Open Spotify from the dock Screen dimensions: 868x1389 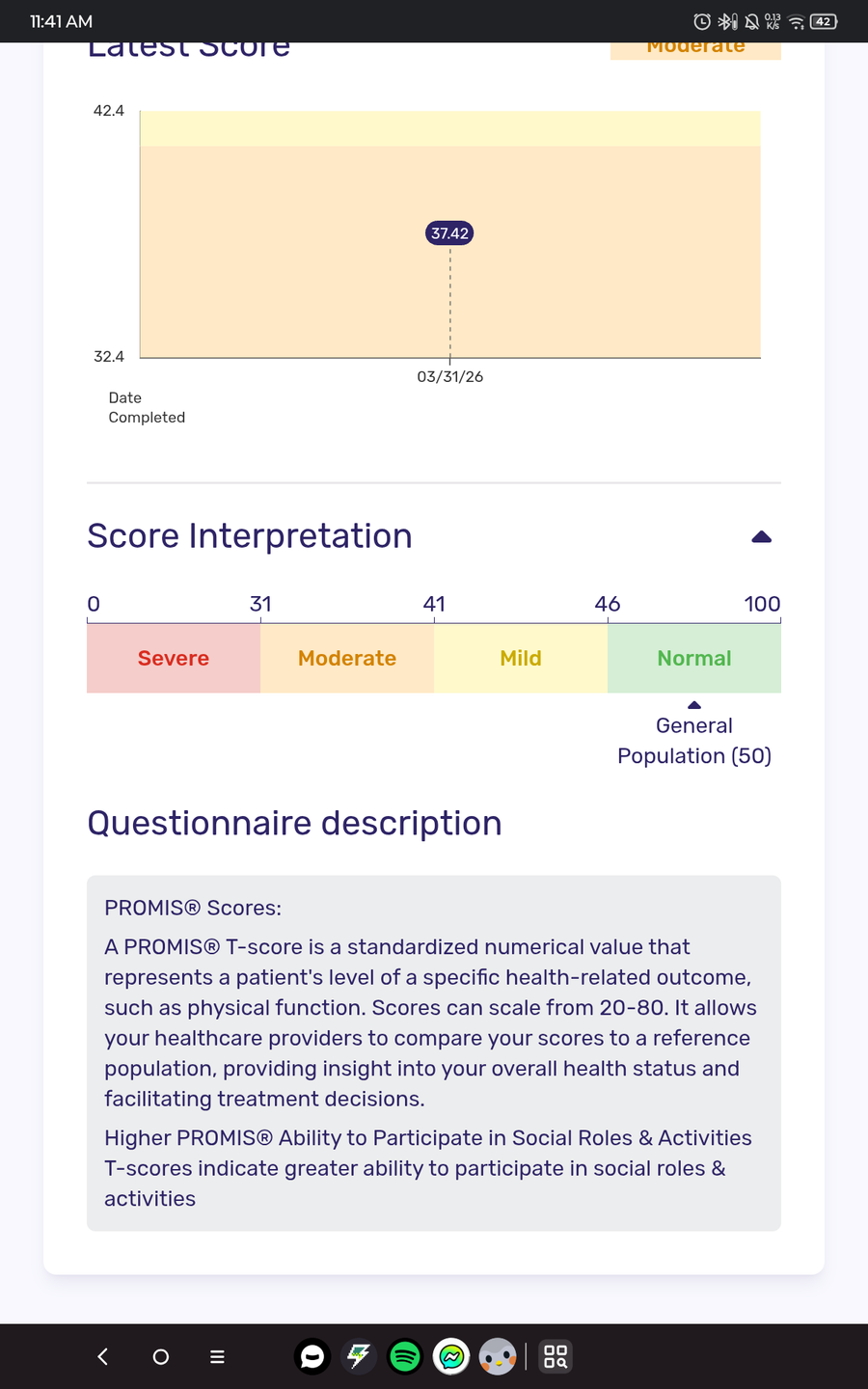click(x=405, y=1357)
